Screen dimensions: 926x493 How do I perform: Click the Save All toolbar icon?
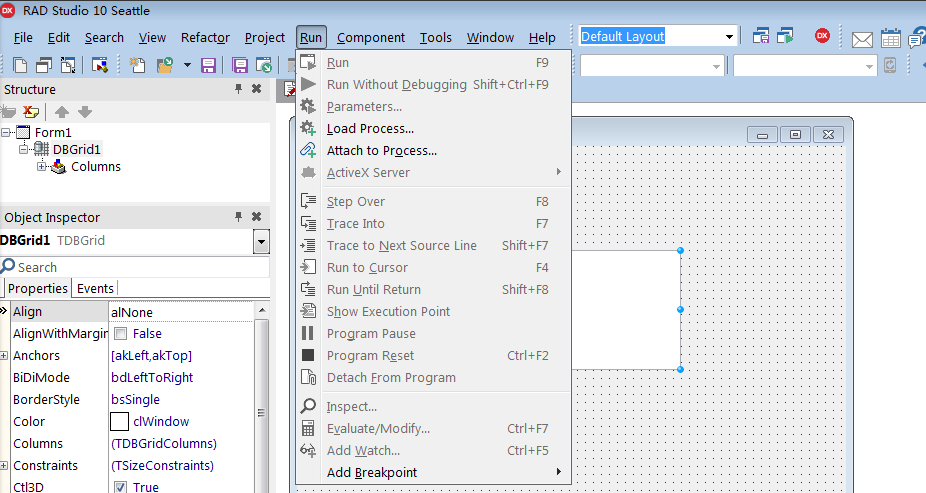240,65
